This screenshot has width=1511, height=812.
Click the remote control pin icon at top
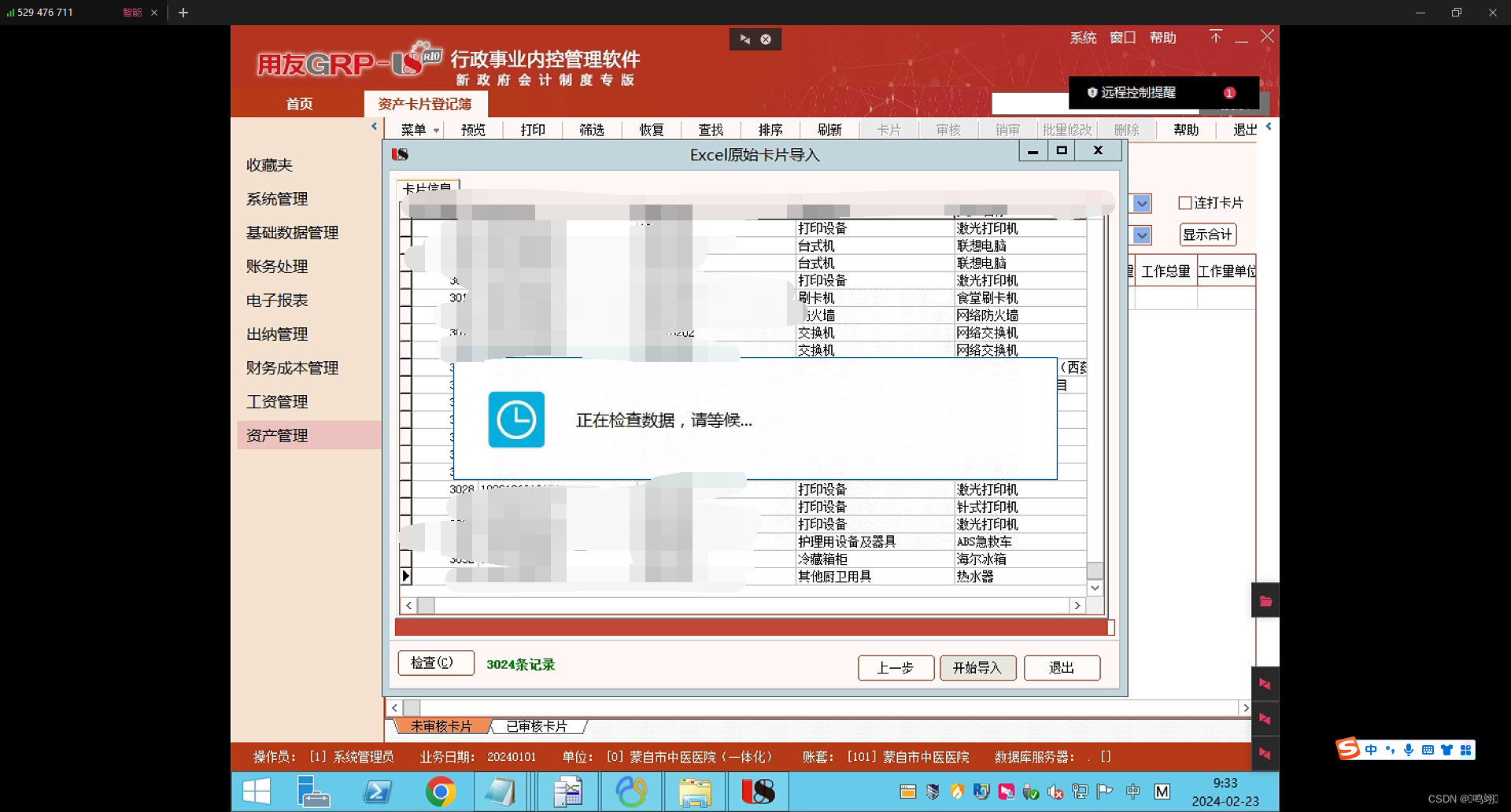pos(744,39)
